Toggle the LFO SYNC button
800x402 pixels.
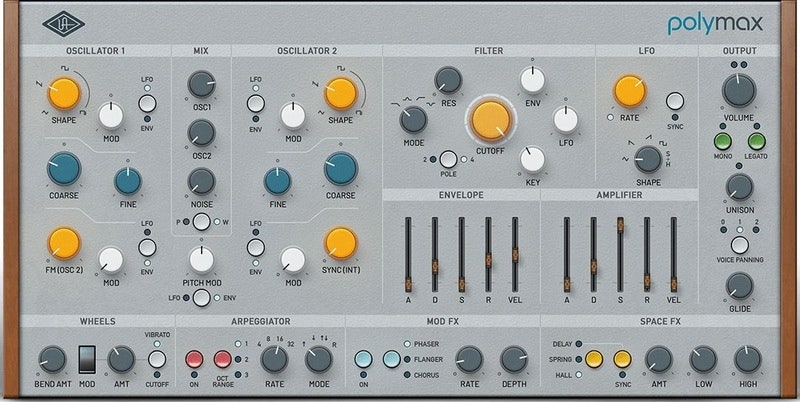click(x=675, y=101)
